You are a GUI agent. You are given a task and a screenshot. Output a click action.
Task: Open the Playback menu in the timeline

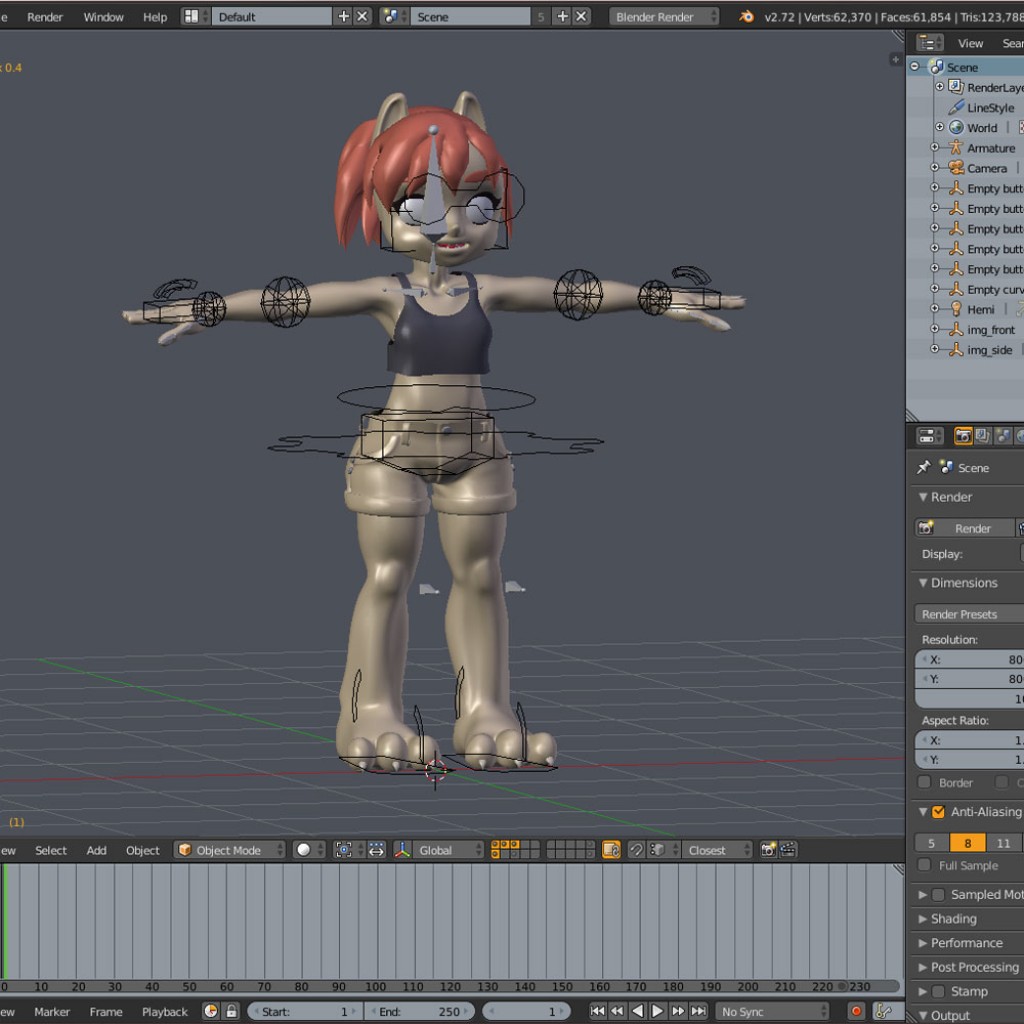163,1011
